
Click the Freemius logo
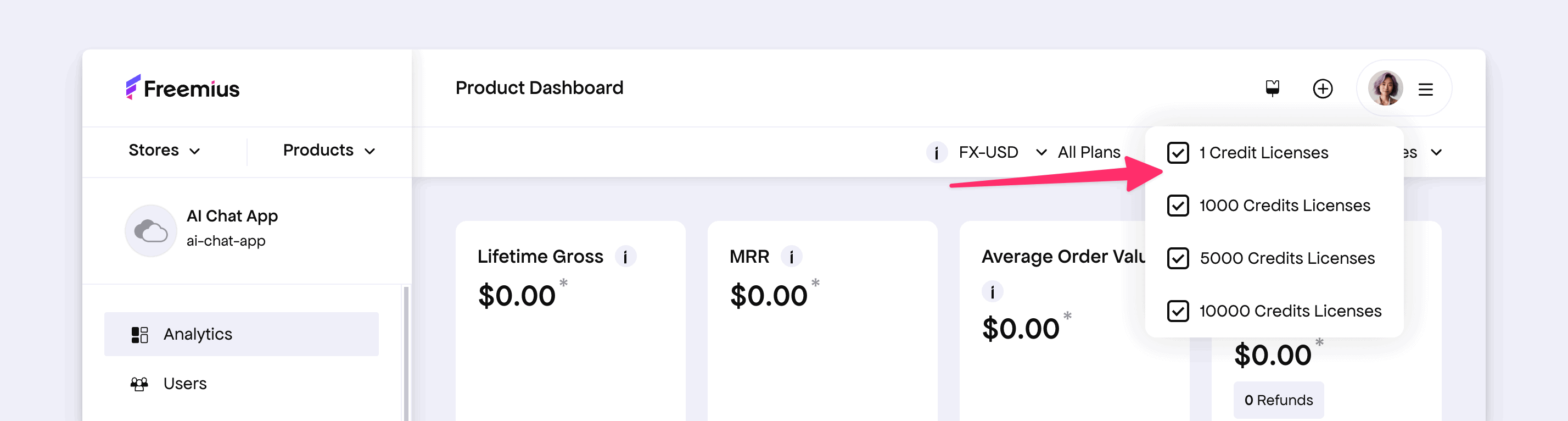(x=183, y=88)
